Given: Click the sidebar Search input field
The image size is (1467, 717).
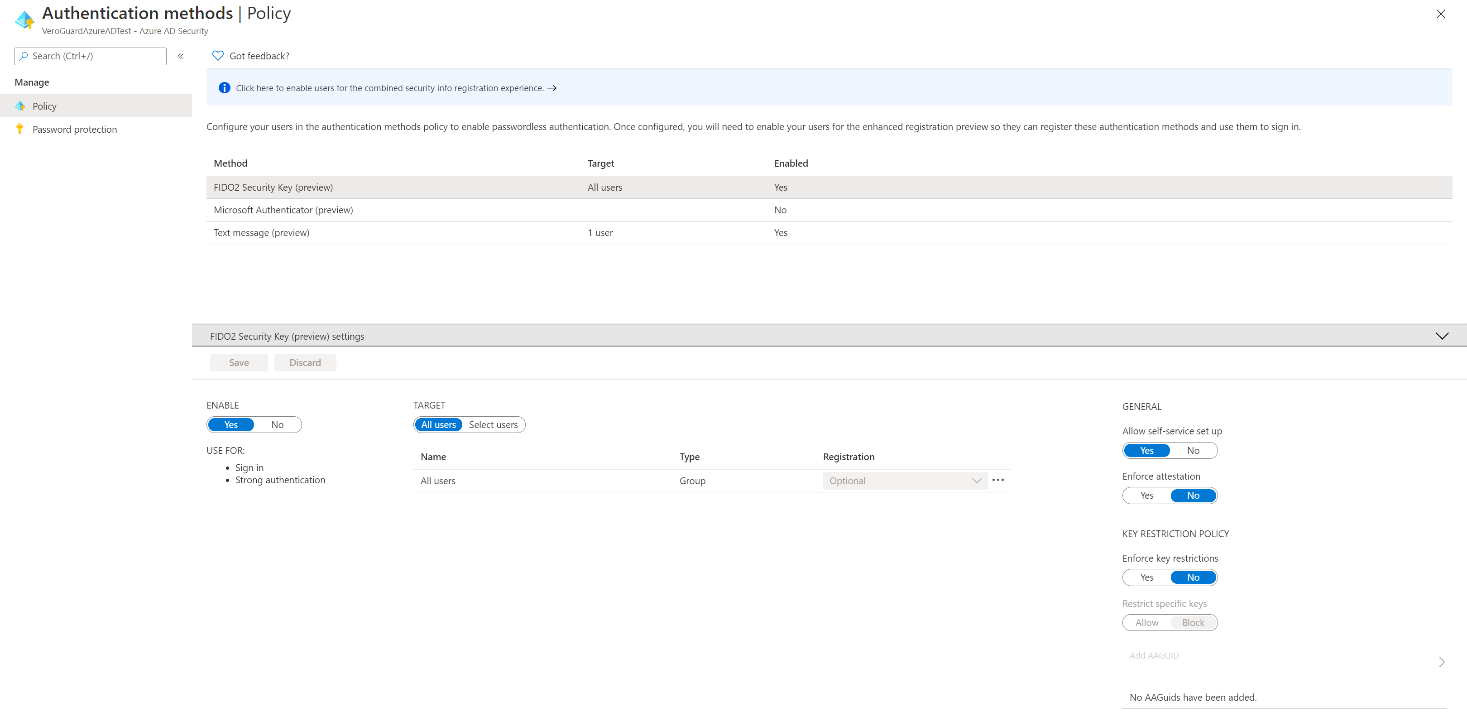Looking at the screenshot, I should pyautogui.click(x=95, y=56).
